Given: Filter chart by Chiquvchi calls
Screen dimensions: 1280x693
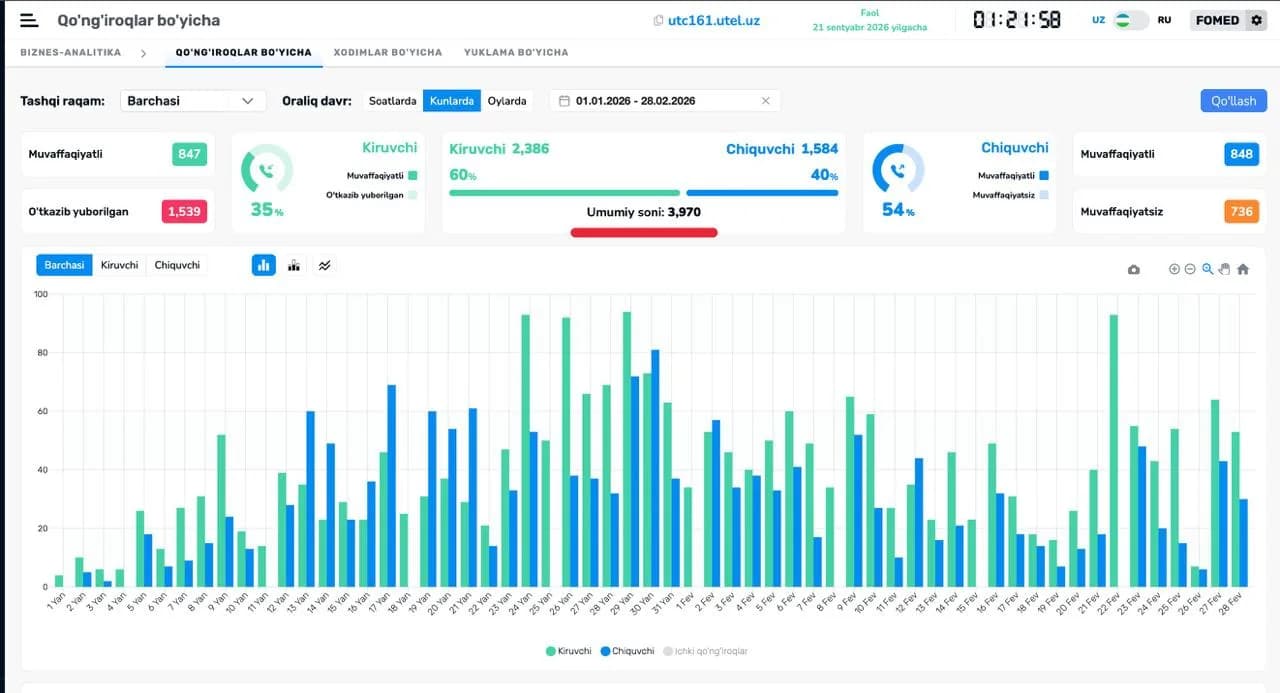Looking at the screenshot, I should pyautogui.click(x=177, y=265).
